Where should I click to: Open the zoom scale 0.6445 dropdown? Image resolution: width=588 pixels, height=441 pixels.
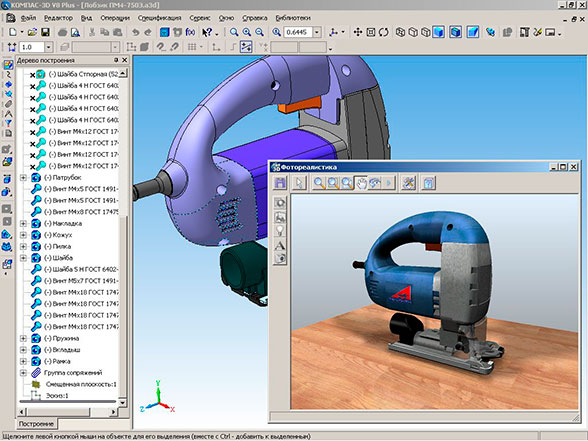[x=317, y=32]
